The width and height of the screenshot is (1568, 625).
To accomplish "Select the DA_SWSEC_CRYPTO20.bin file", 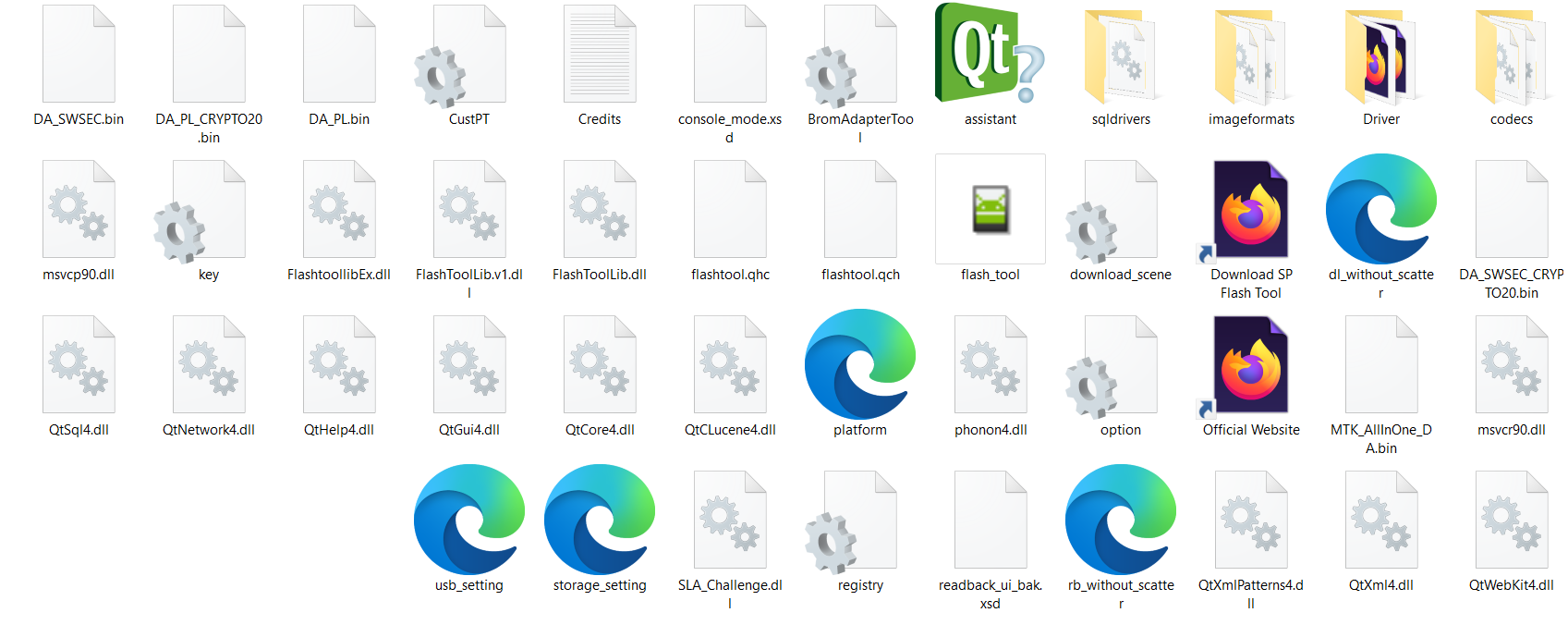I will (x=1512, y=209).
